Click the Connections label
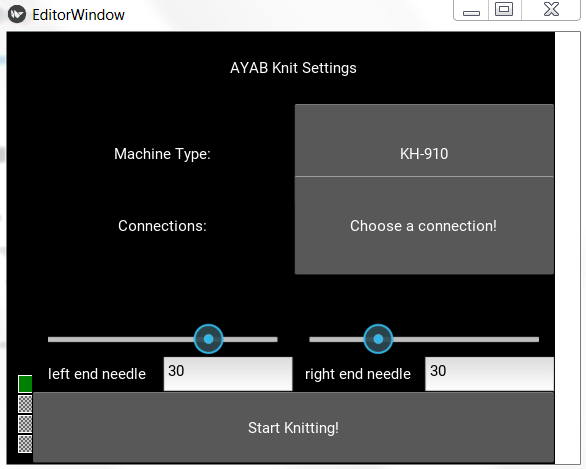The width and height of the screenshot is (586, 469). click(162, 226)
